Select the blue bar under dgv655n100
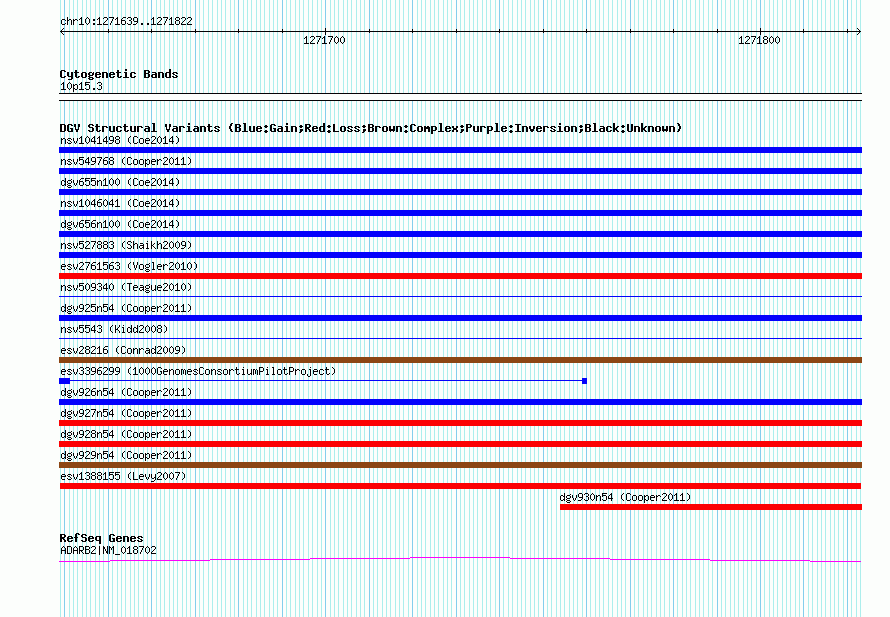890x617 pixels. tap(460, 192)
